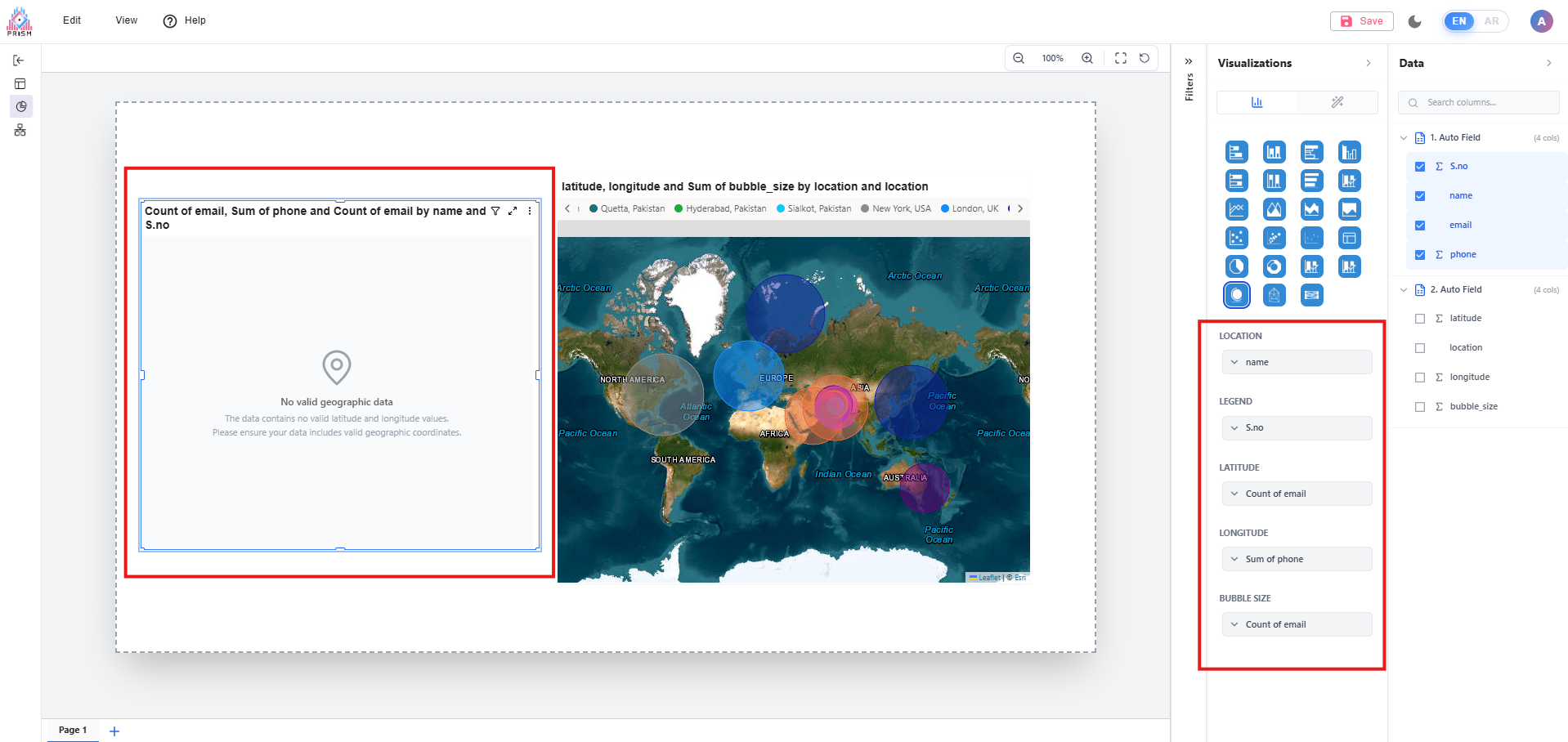Screen dimensions: 1568x742
Task: Pick the line chart visualization icon
Action: (1236, 209)
